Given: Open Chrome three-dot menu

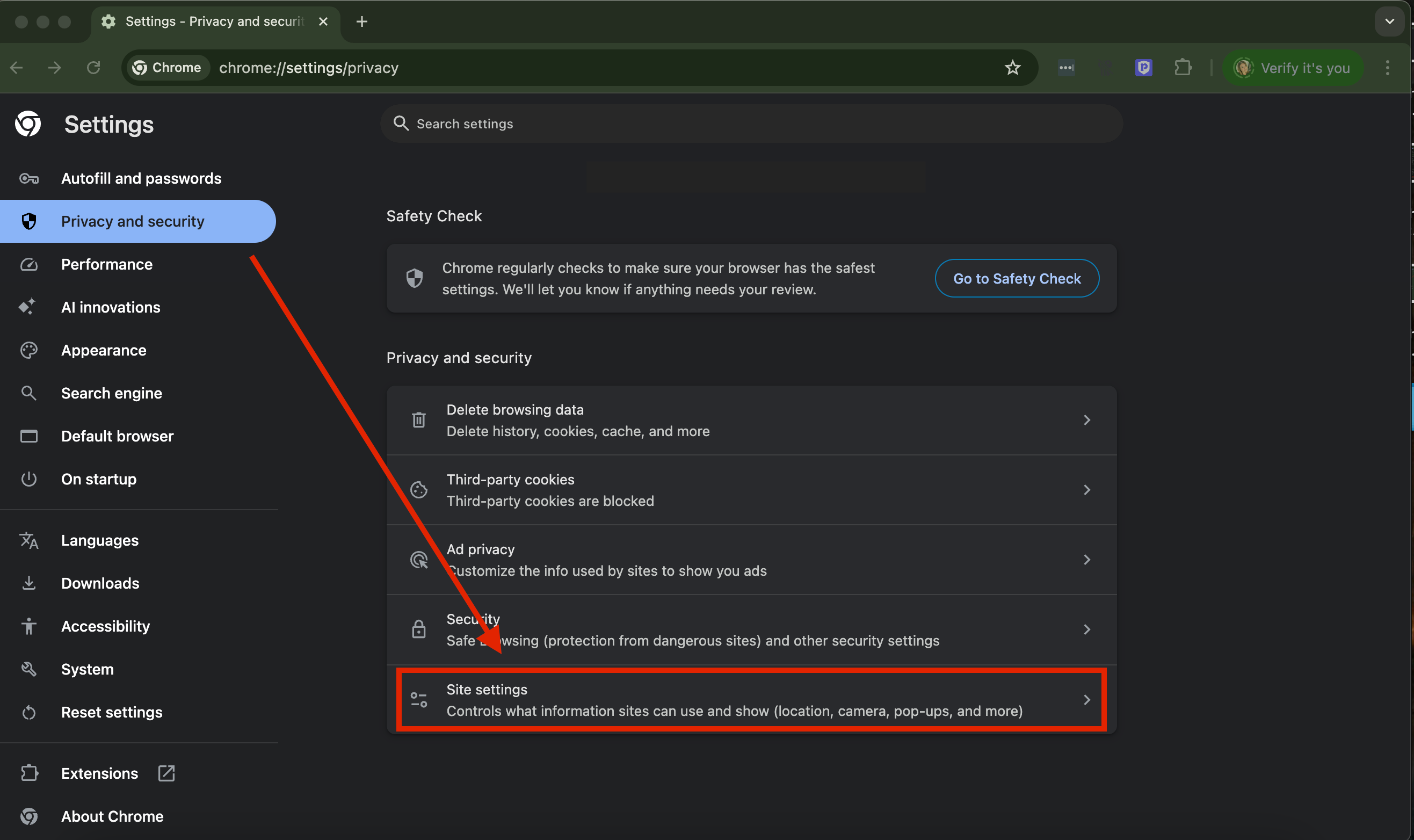Looking at the screenshot, I should pyautogui.click(x=1387, y=68).
